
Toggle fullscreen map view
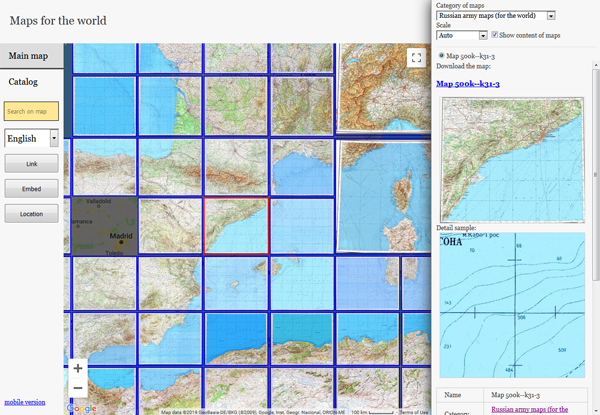[x=417, y=58]
